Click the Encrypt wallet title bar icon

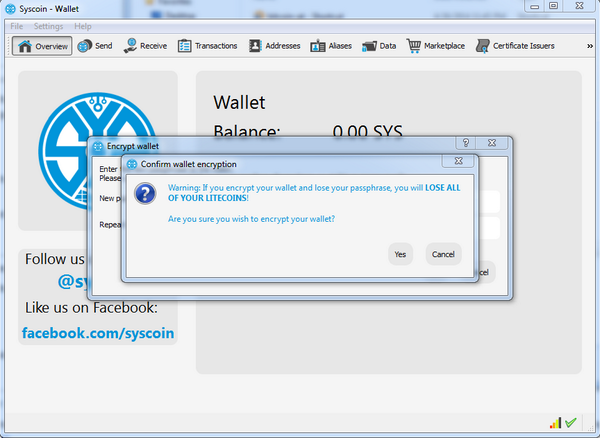click(98, 146)
